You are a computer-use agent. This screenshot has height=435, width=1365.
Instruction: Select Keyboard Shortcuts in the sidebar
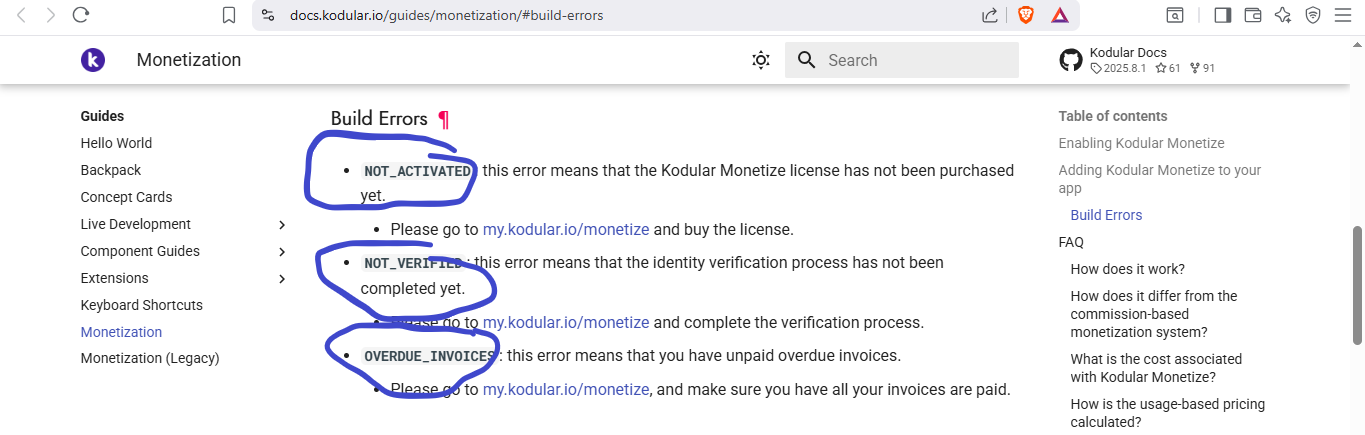click(x=142, y=305)
